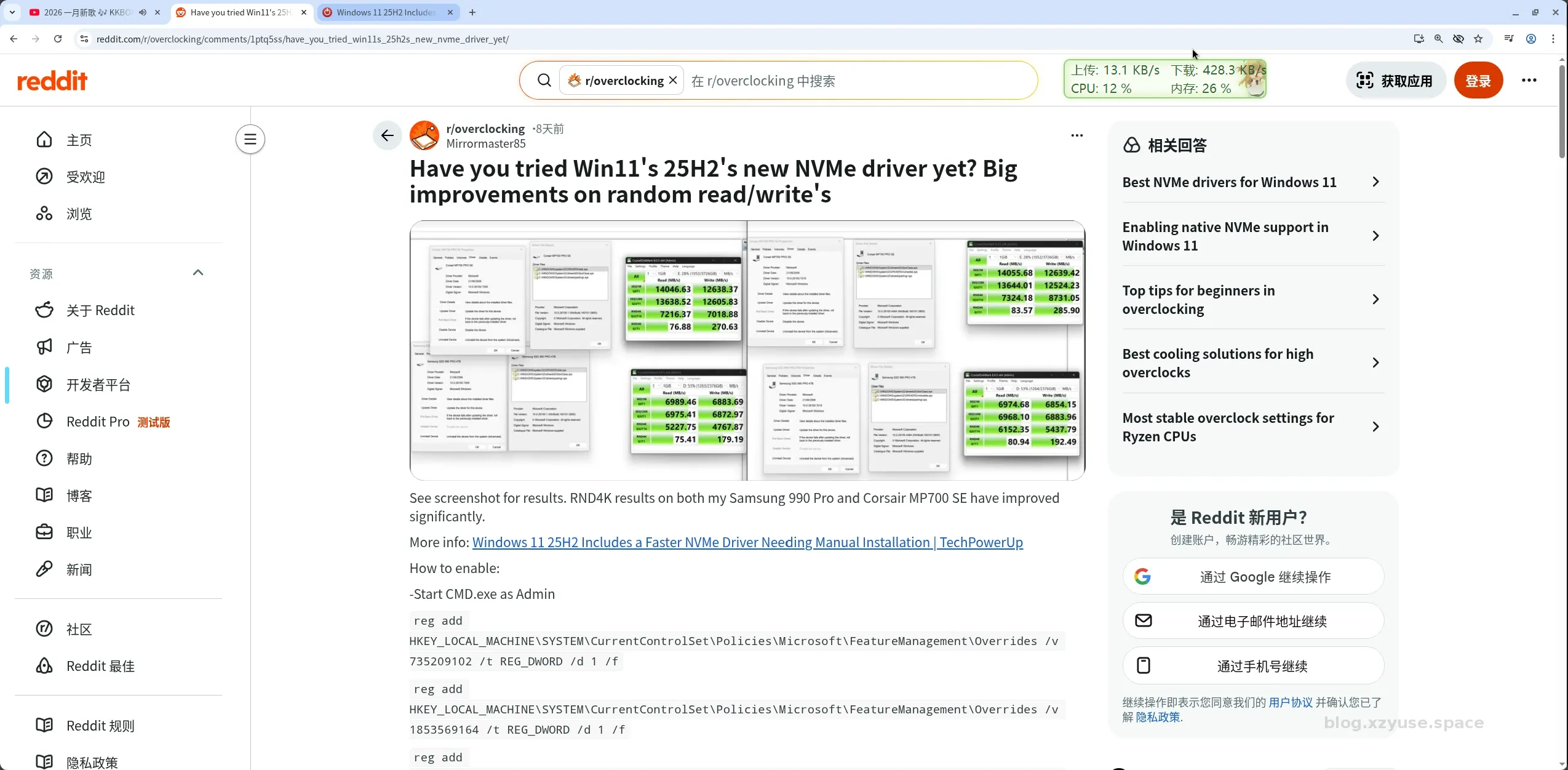Continue with Google sign-in button
Viewport: 1568px width, 770px height.
pyautogui.click(x=1253, y=577)
